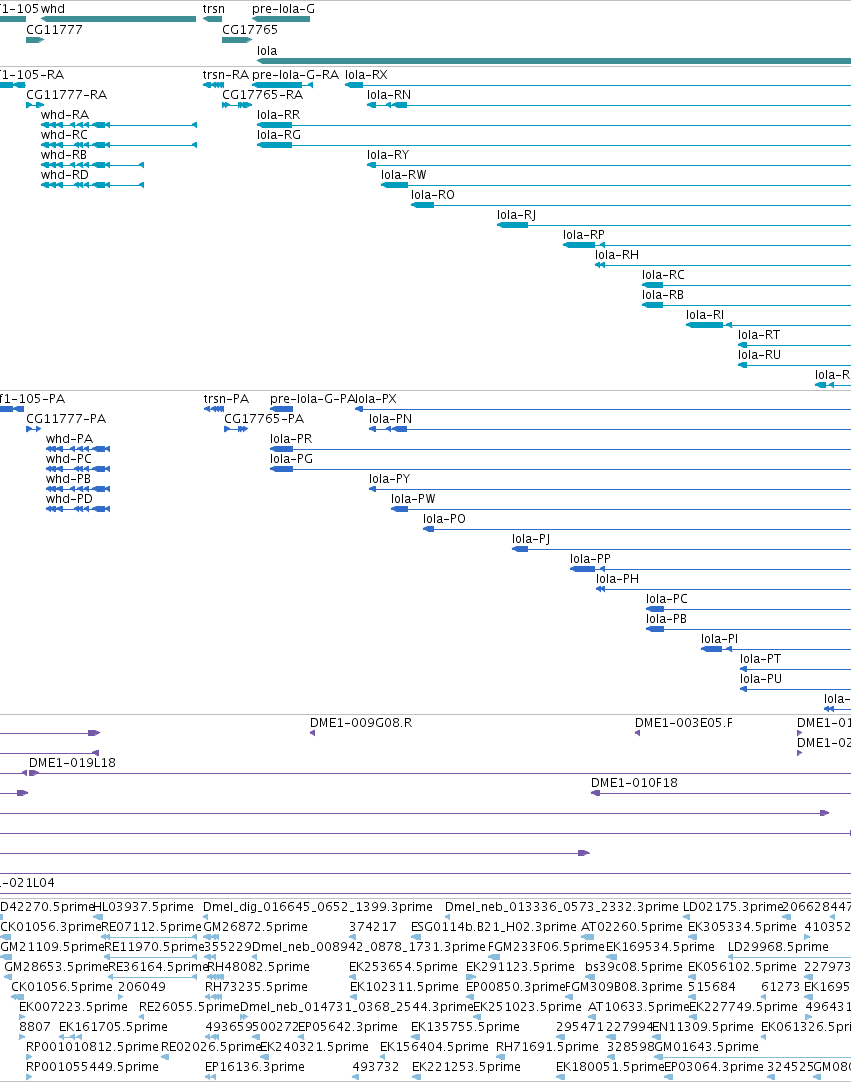This screenshot has width=851, height=1082.
Task: Click lola-RP transcript label
Action: (x=583, y=235)
